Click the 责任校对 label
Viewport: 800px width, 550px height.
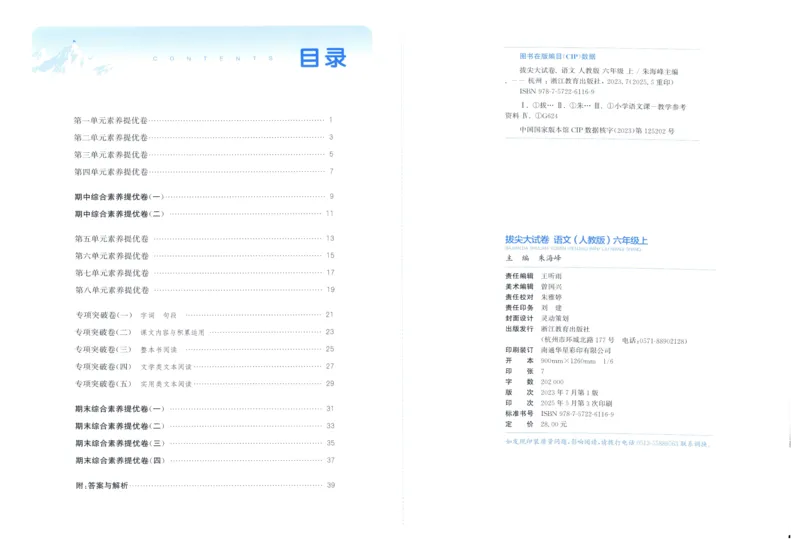(519, 297)
